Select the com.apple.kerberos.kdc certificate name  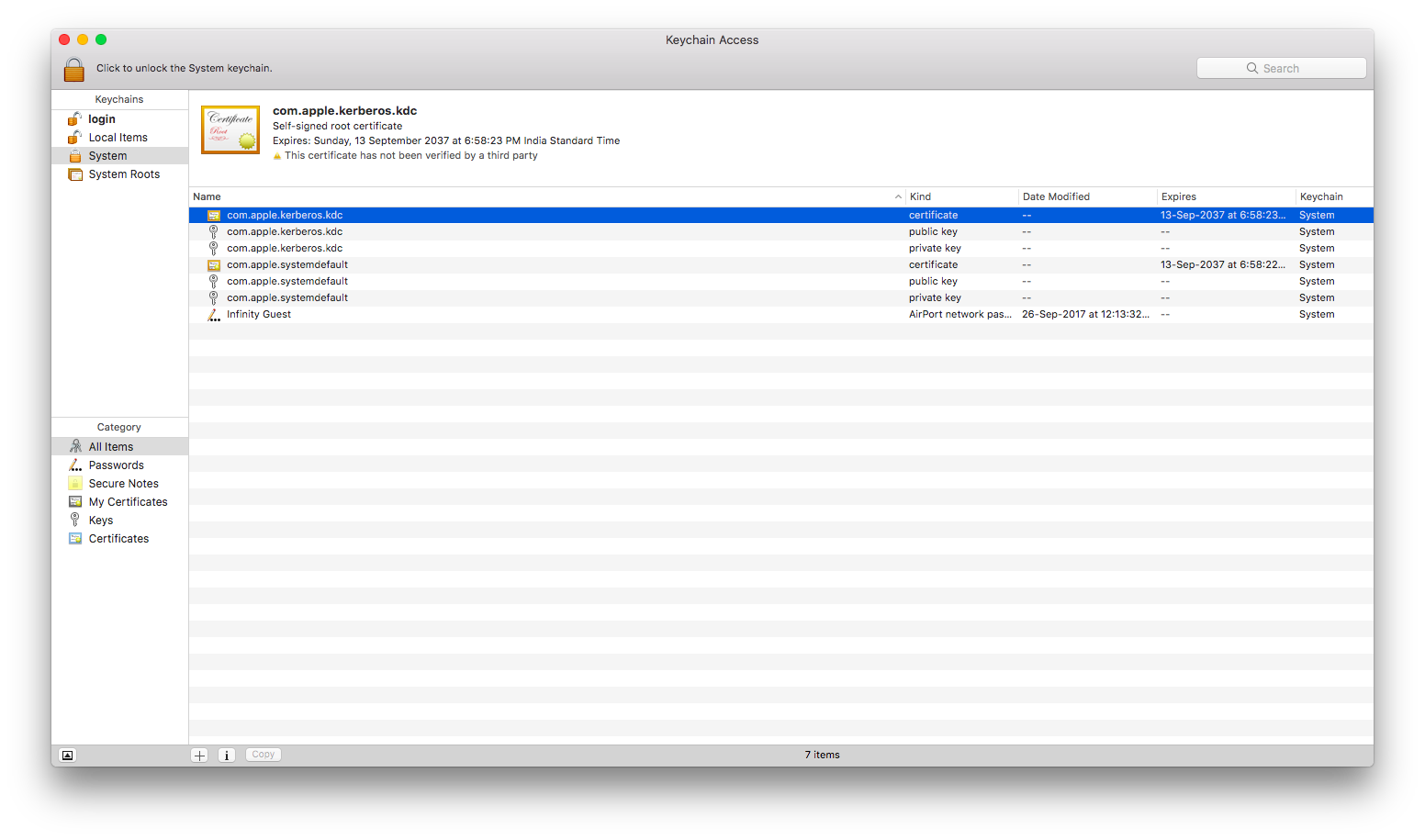[285, 216]
